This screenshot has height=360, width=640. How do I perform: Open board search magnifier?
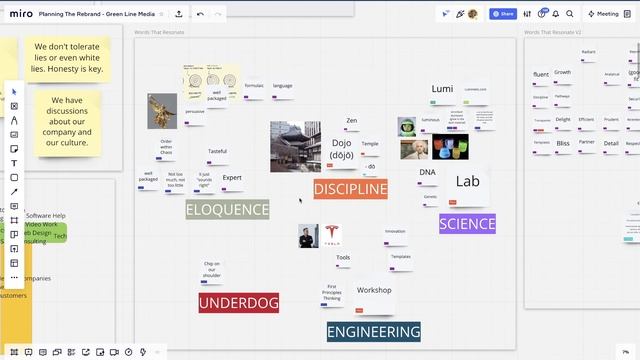point(570,14)
